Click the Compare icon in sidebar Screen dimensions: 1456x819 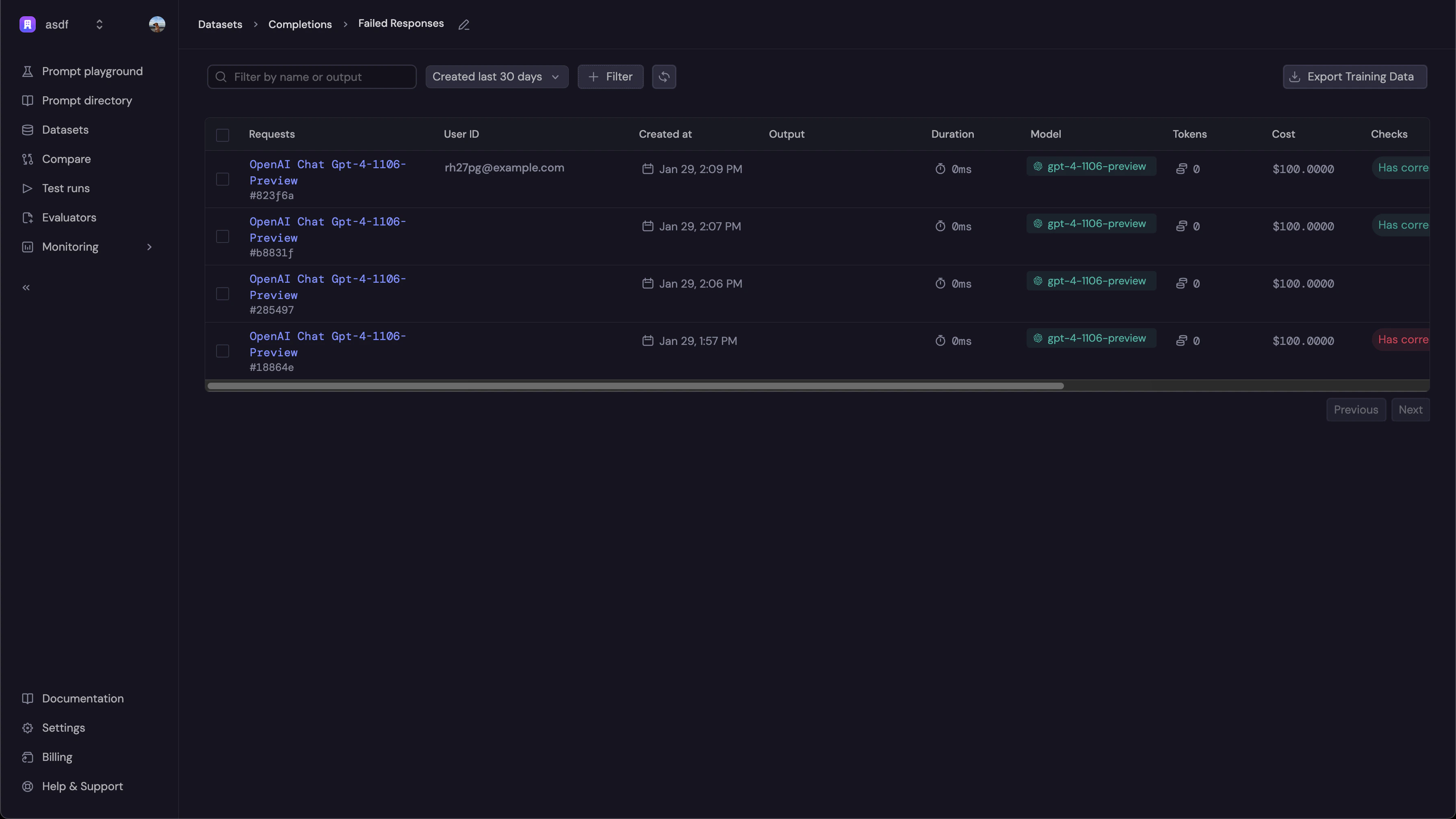(27, 159)
